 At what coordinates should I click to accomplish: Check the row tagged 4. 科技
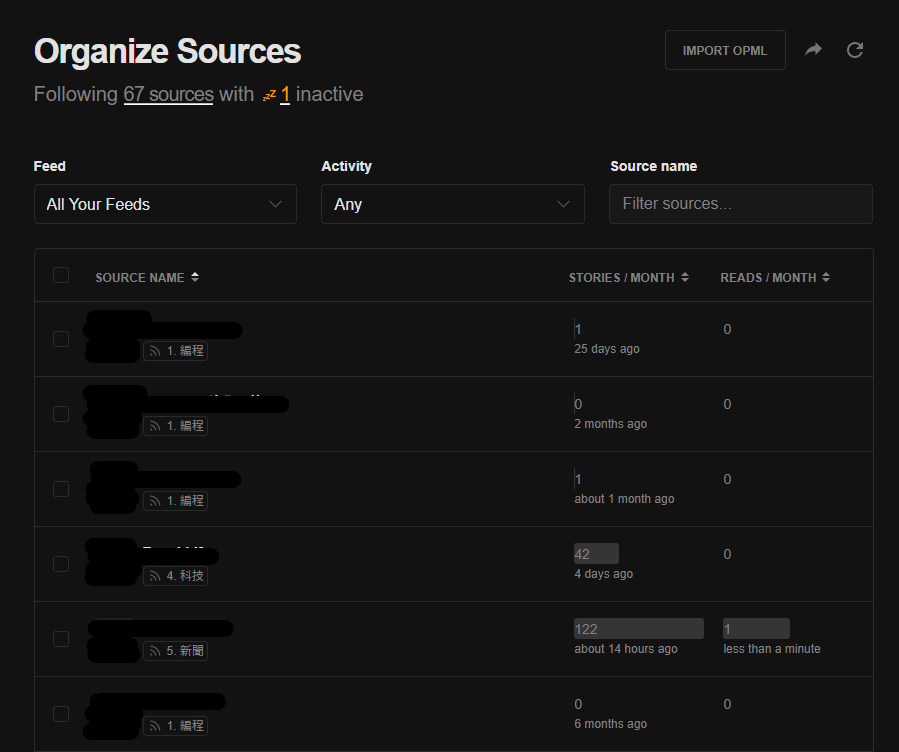click(61, 564)
